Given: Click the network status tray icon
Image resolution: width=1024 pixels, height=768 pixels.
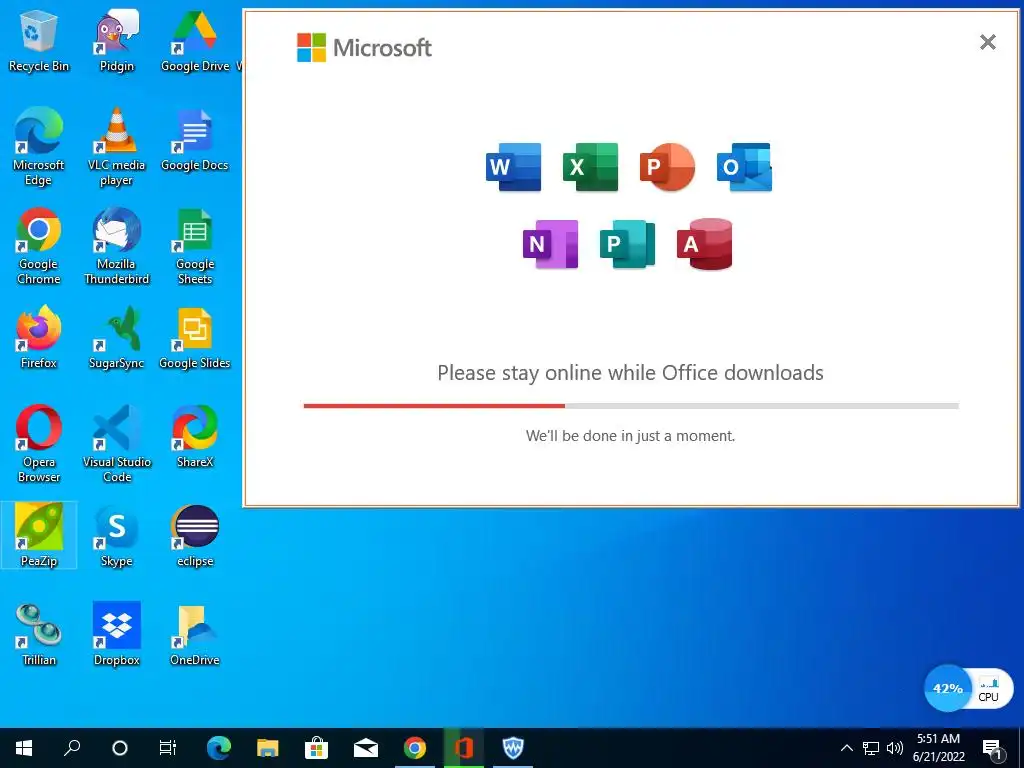Looking at the screenshot, I should tap(871, 748).
